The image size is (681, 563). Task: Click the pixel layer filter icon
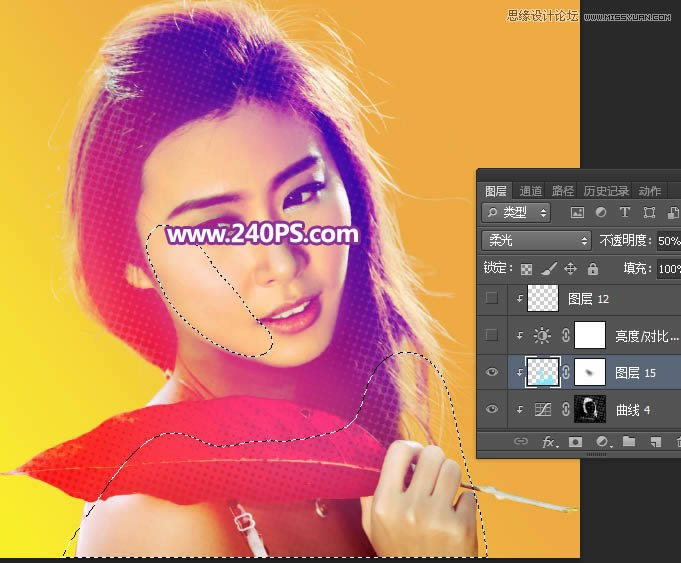[577, 213]
